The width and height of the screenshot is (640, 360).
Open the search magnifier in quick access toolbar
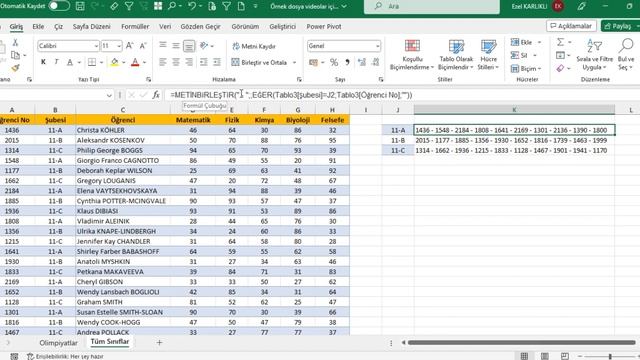172,6
